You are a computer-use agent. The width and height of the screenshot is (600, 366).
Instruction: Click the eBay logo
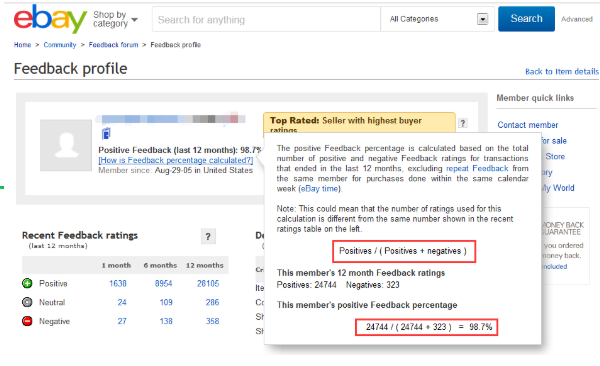pyautogui.click(x=50, y=19)
